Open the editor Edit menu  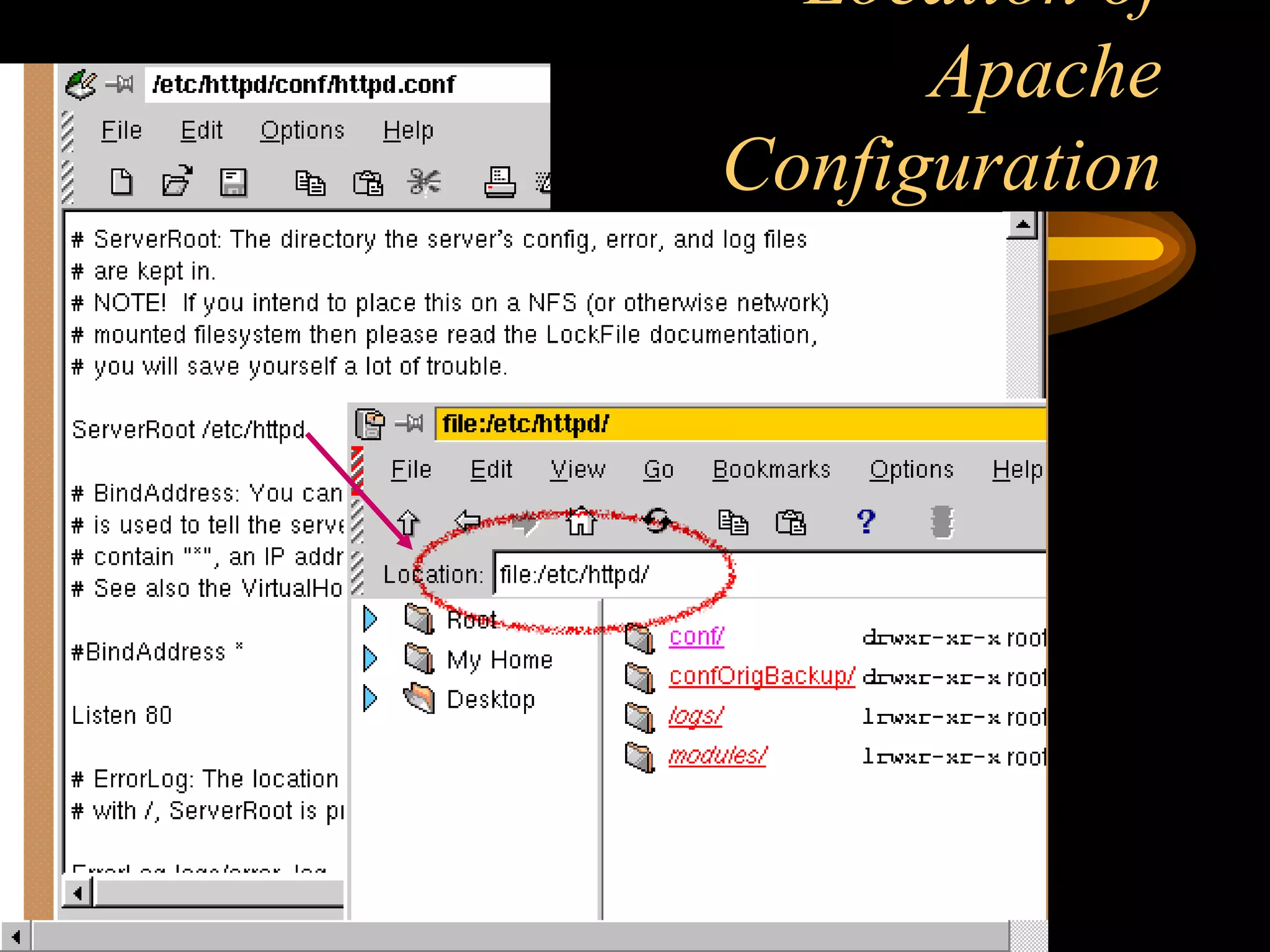click(202, 131)
